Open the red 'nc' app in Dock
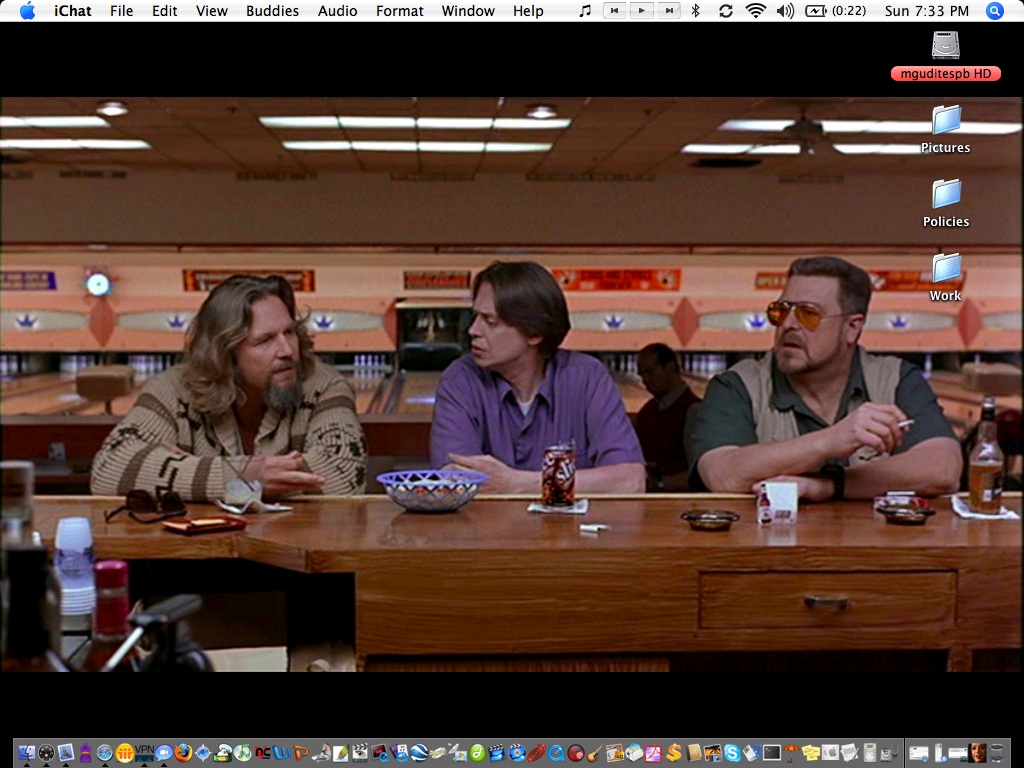Viewport: 1024px width, 768px height. 262,752
